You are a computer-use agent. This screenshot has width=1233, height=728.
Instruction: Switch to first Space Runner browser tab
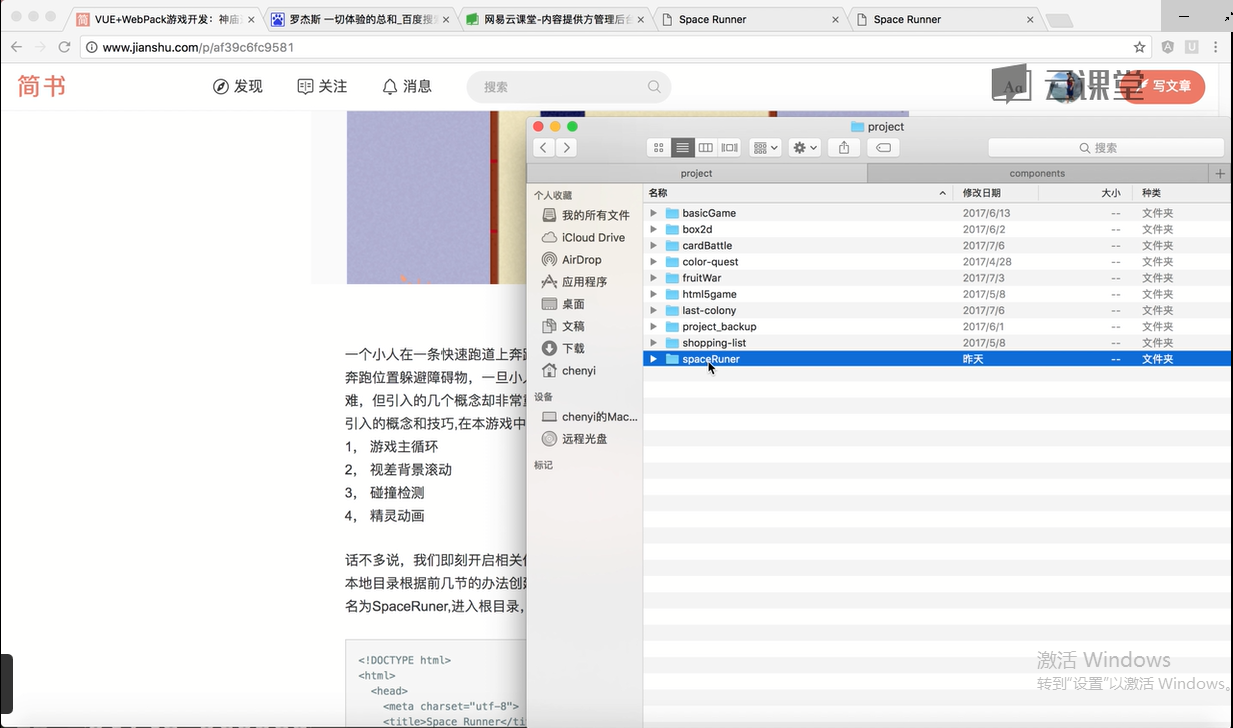[x=748, y=19]
